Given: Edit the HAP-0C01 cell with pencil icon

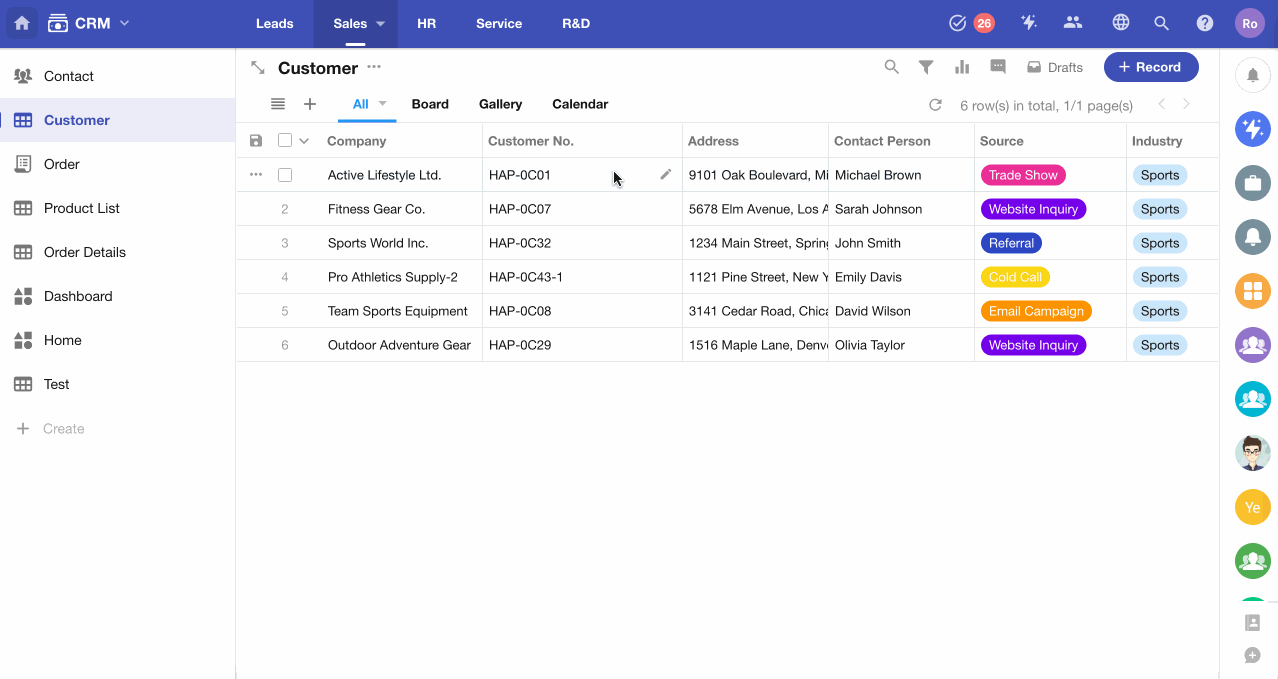Looking at the screenshot, I should [666, 174].
